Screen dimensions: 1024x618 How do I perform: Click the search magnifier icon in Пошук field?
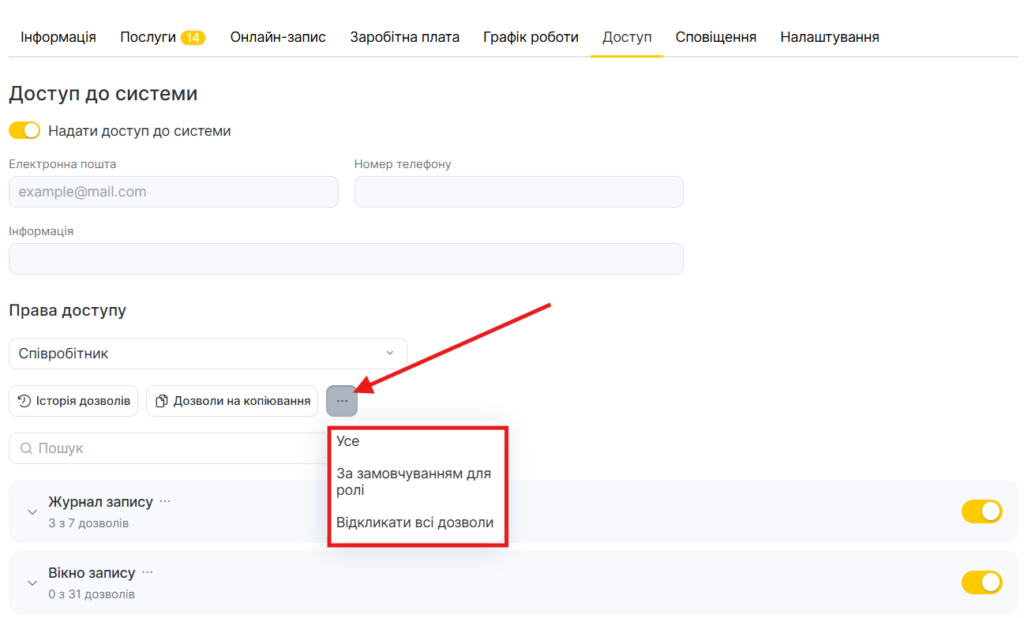[x=26, y=448]
